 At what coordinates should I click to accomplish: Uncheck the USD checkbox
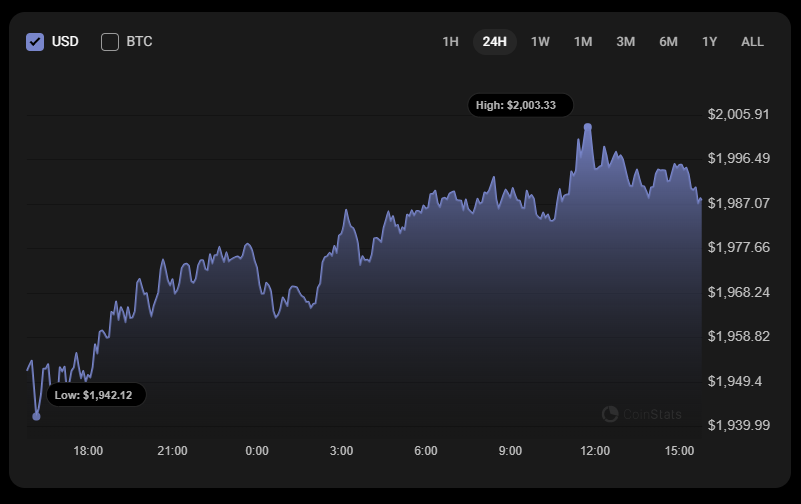coord(35,42)
